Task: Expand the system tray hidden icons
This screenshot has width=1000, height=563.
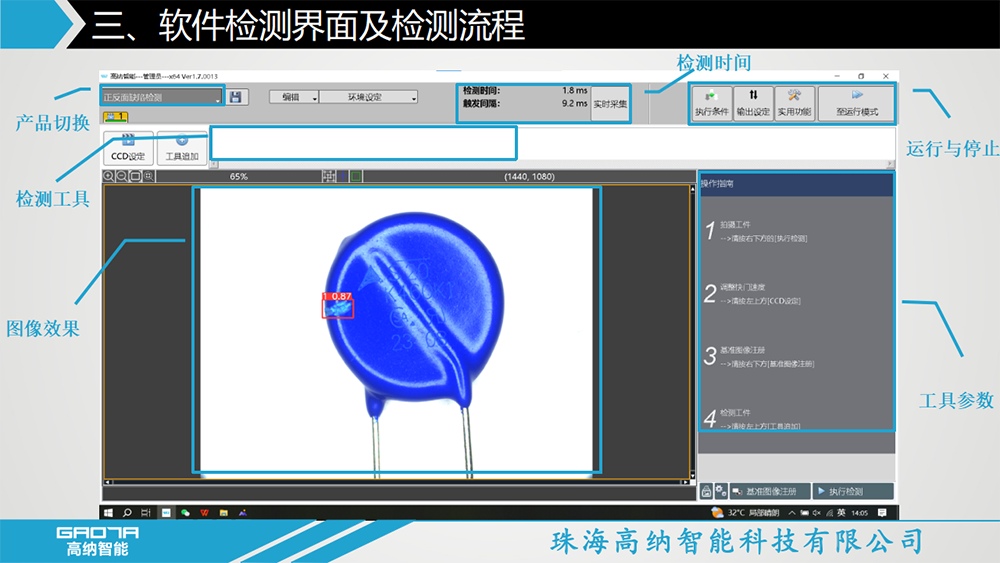Action: 791,513
